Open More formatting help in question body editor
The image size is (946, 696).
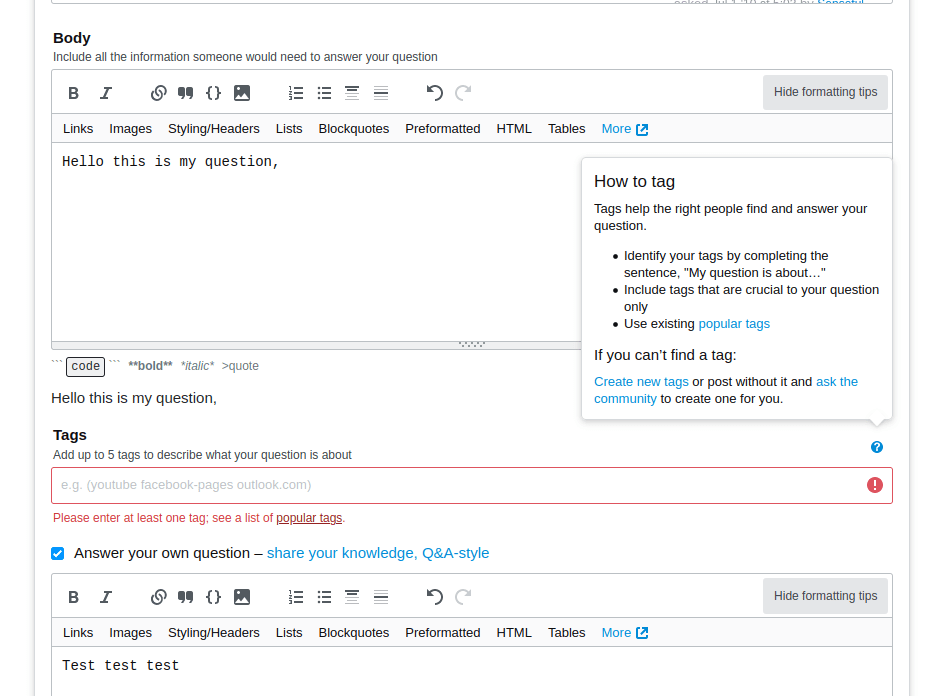[624, 128]
